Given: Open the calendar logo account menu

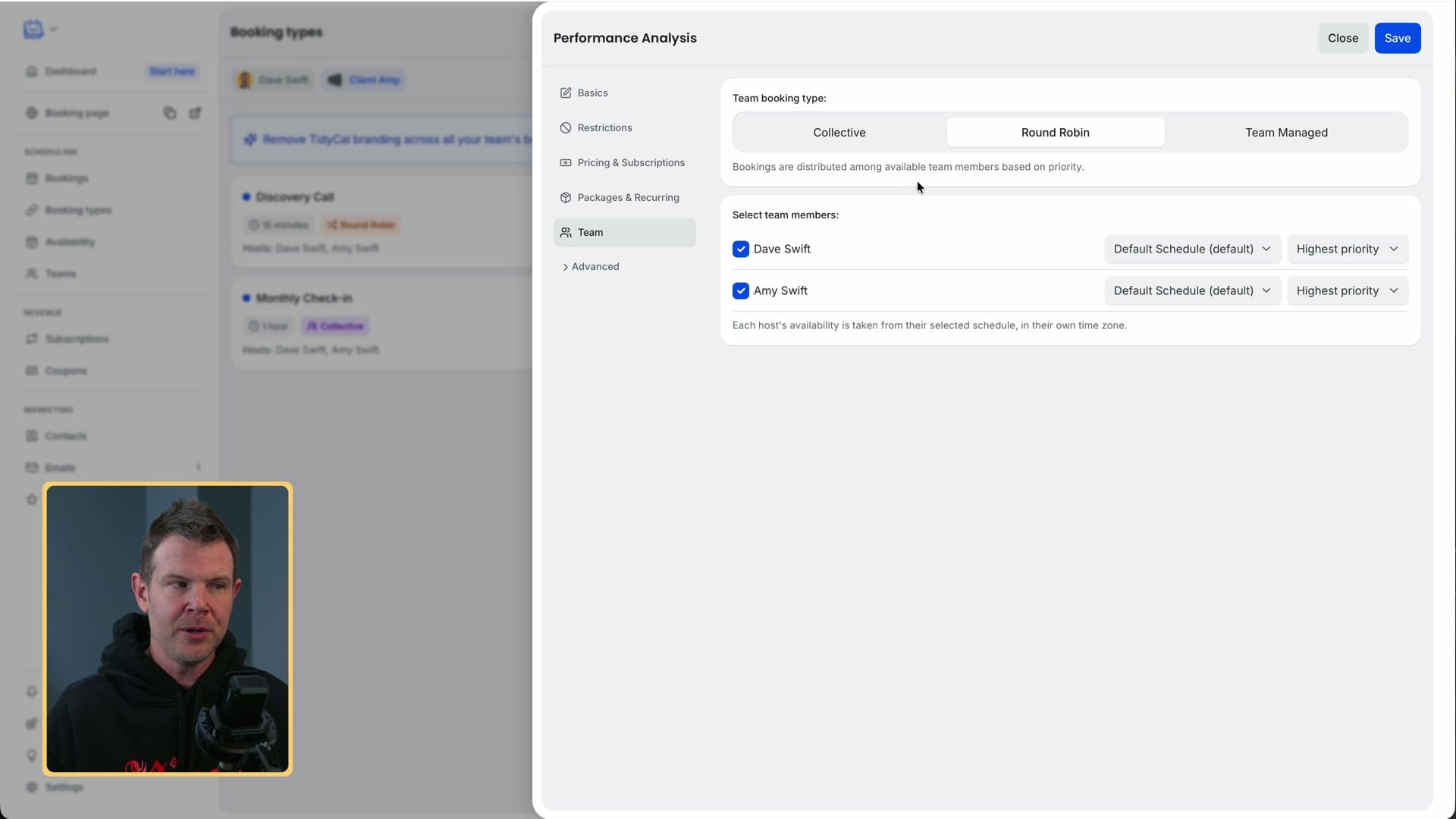Looking at the screenshot, I should (39, 30).
